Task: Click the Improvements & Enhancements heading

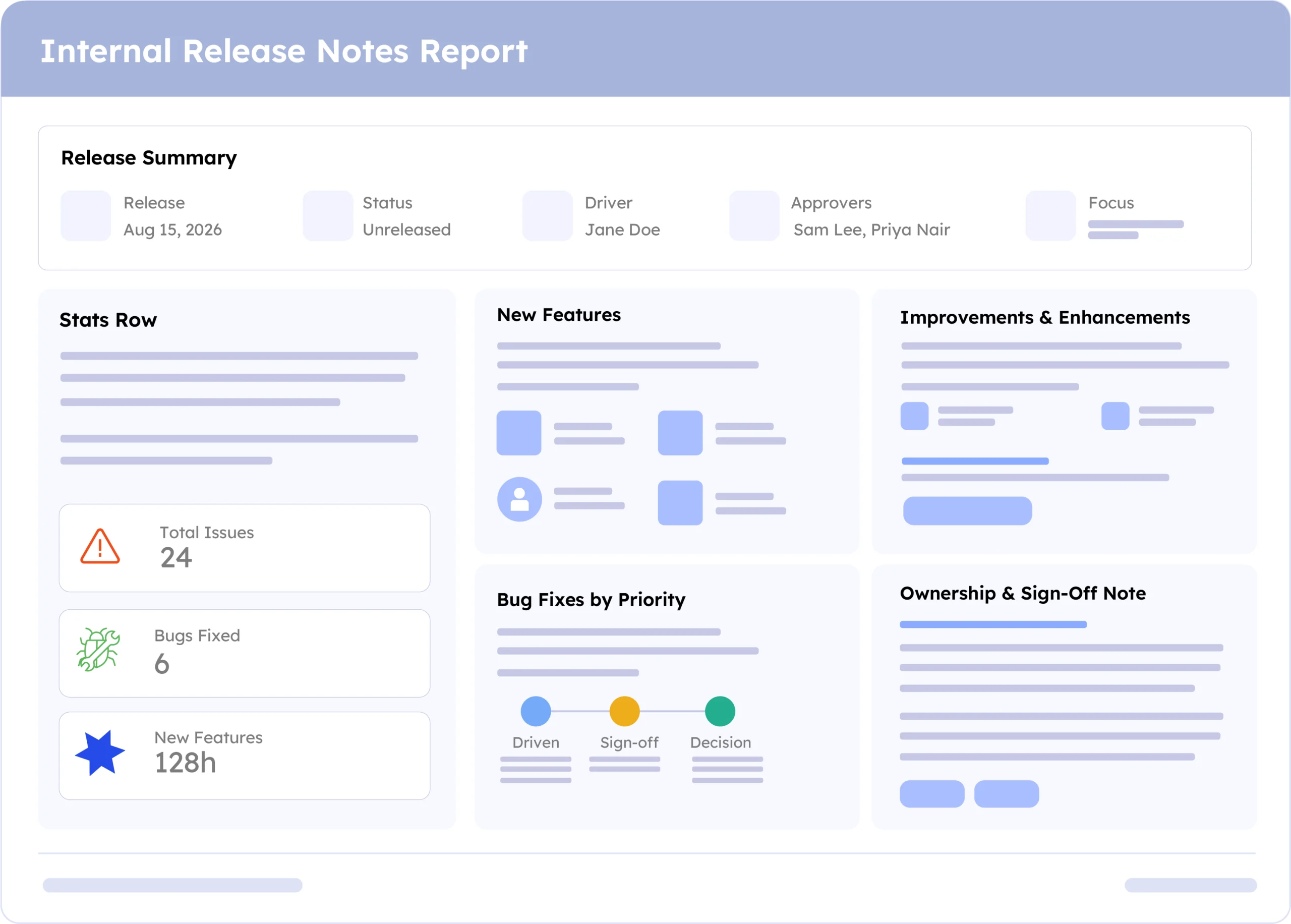Action: coord(1045,317)
